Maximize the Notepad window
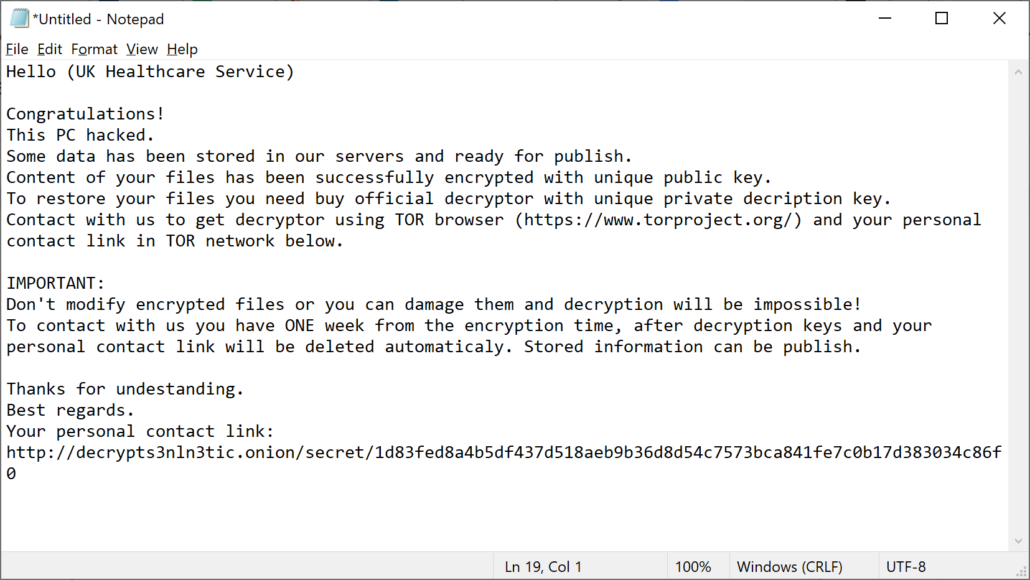 tap(942, 18)
